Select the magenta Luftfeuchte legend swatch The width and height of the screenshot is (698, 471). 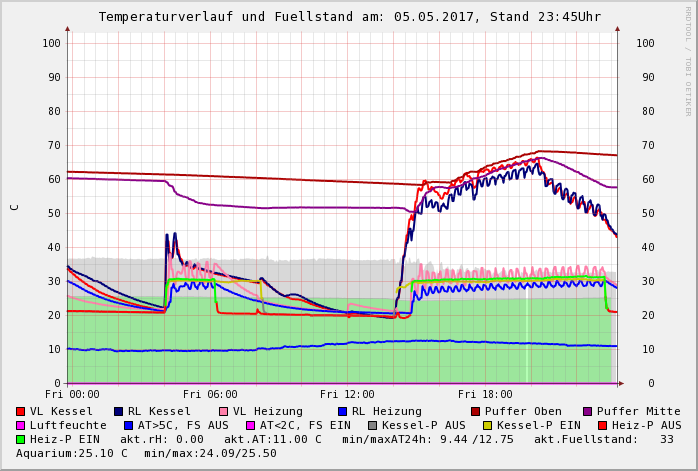tap(21, 425)
